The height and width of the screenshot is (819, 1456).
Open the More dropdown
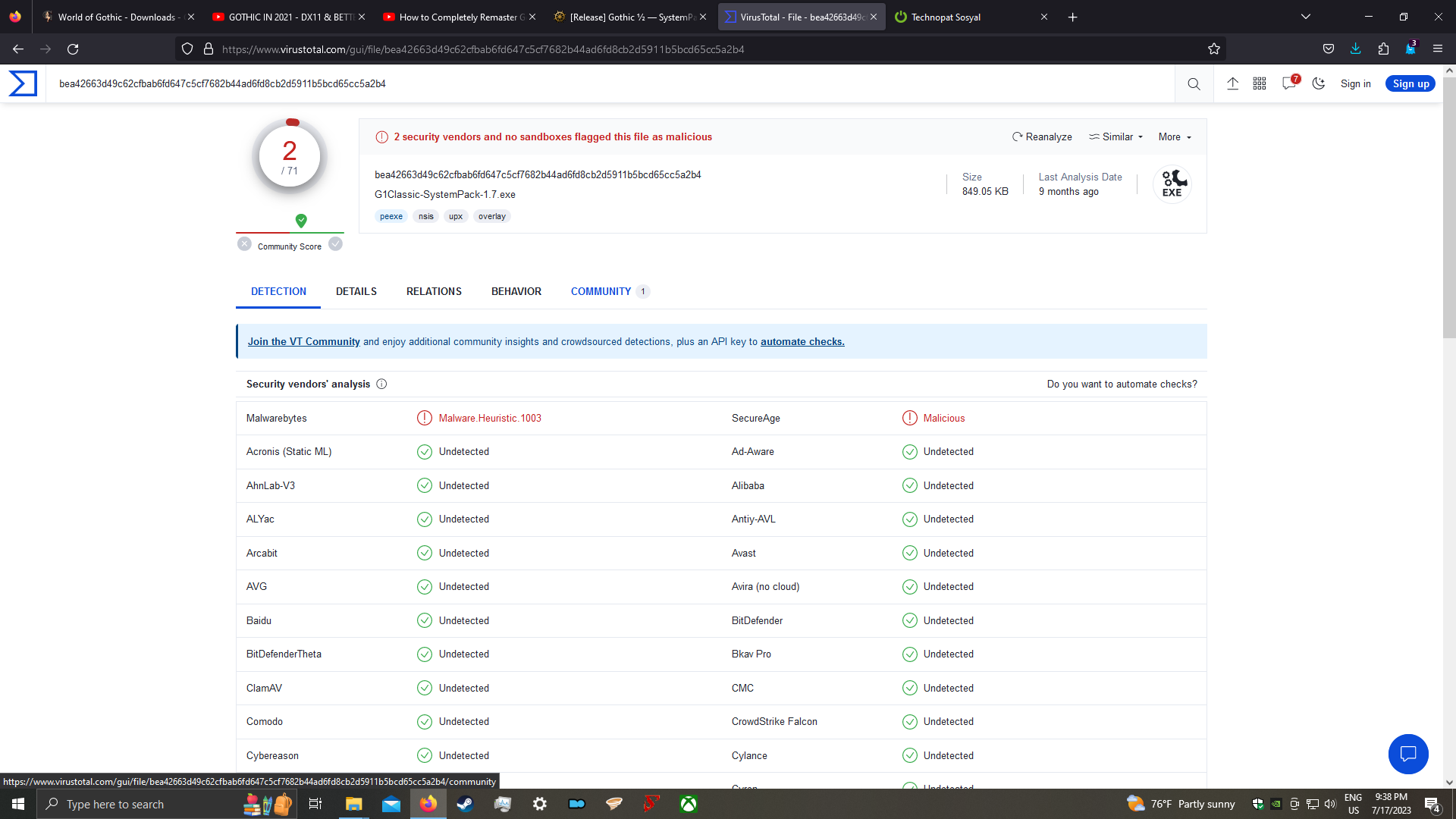tap(1174, 136)
